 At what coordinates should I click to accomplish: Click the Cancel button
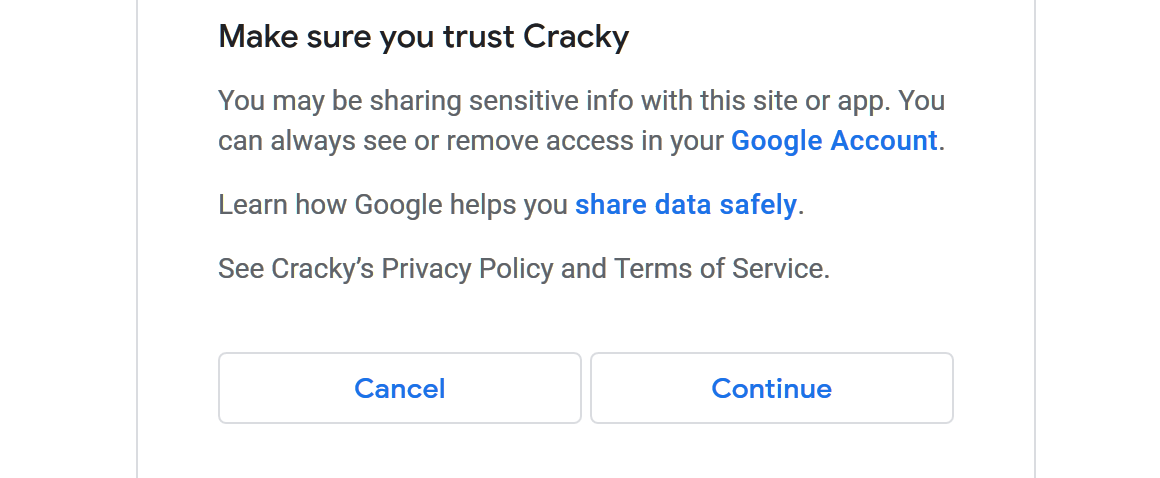point(399,388)
